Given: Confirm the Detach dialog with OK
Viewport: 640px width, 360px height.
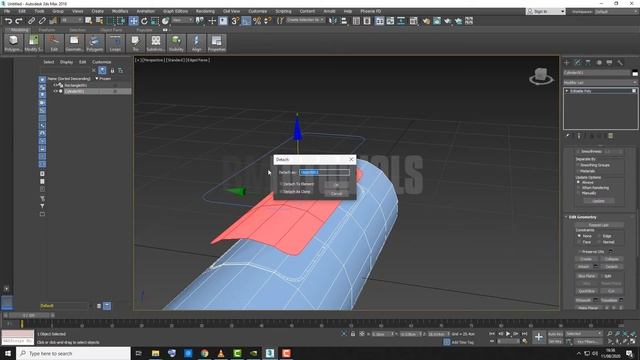Looking at the screenshot, I should (x=336, y=185).
